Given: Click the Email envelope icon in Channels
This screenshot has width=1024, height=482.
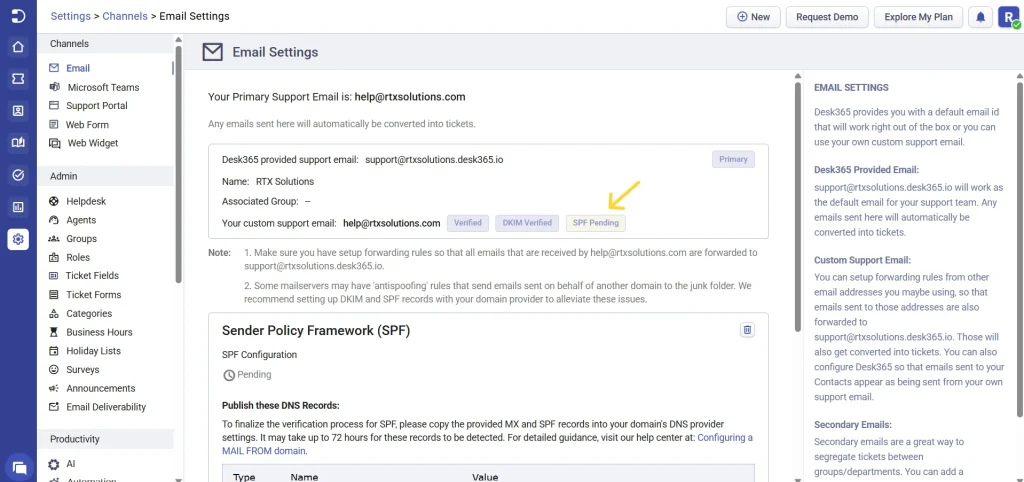Looking at the screenshot, I should (54, 68).
